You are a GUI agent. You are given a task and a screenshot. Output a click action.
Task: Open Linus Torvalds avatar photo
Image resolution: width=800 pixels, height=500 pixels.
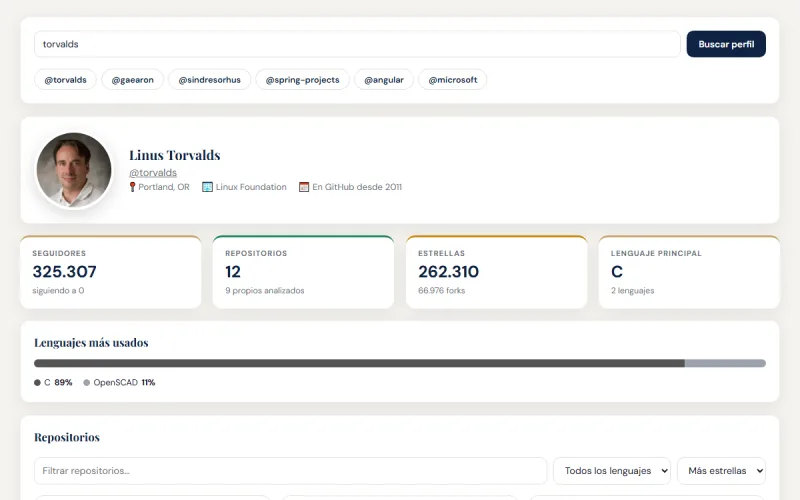pos(74,170)
